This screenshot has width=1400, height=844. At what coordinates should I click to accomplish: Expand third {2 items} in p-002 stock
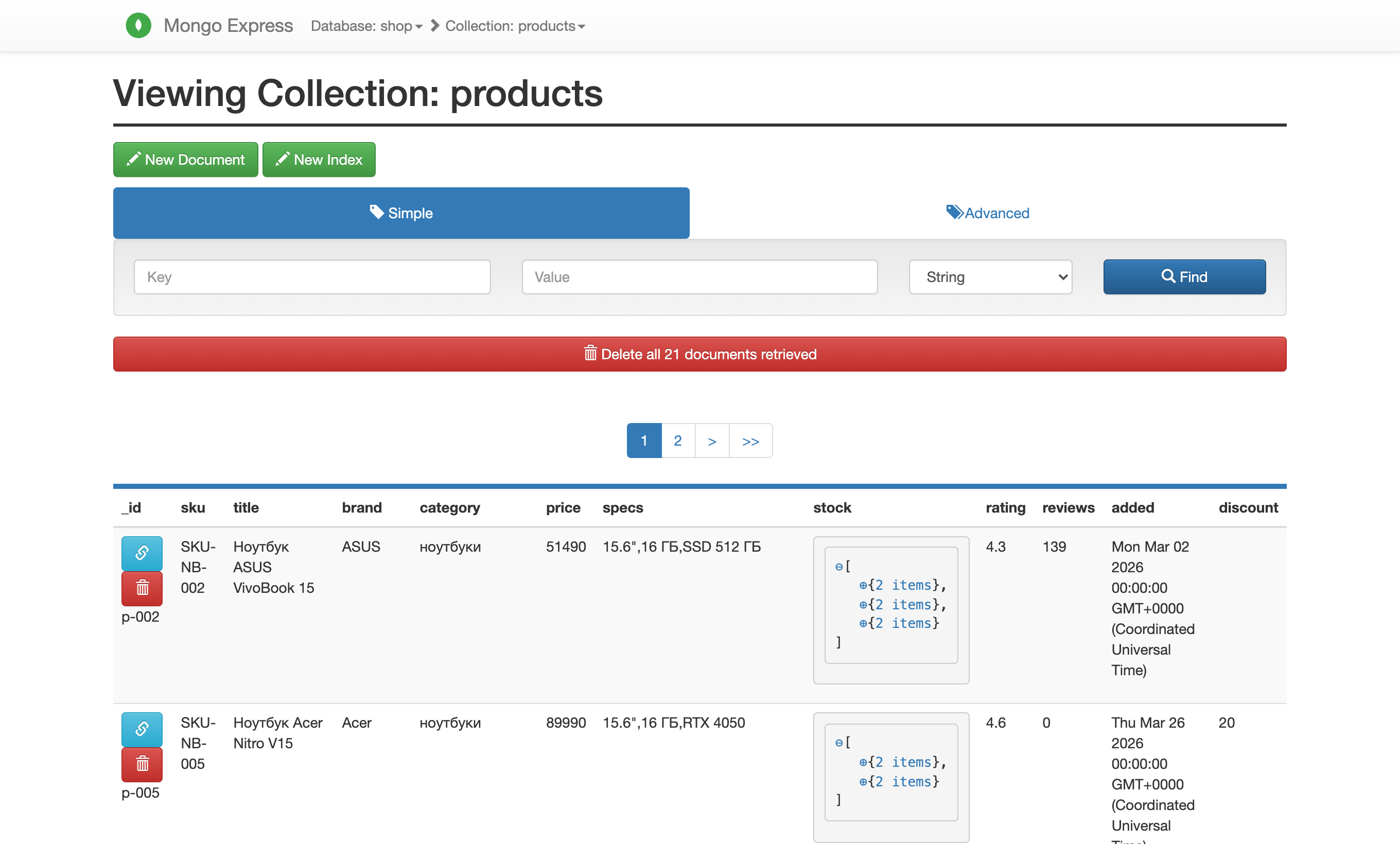(863, 624)
